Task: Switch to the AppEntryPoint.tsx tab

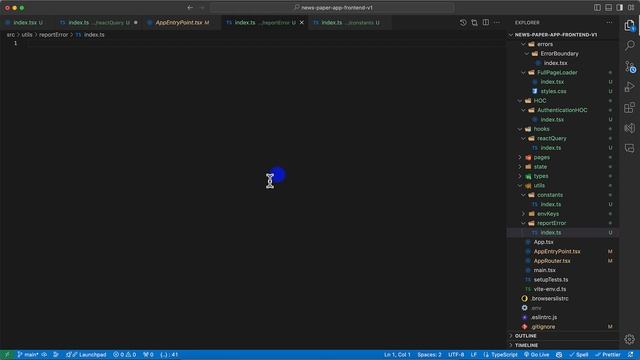Action: click(182, 22)
